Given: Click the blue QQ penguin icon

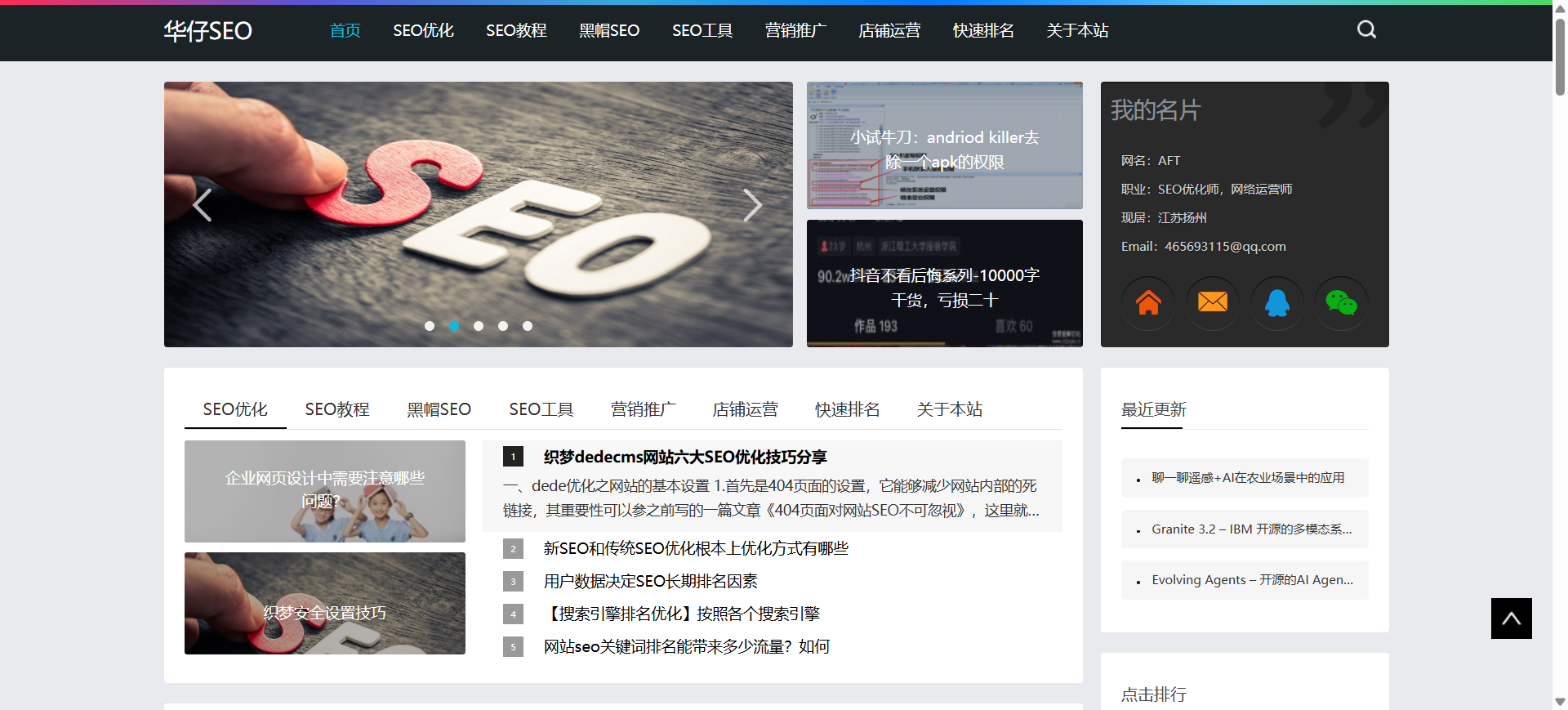Looking at the screenshot, I should tap(1276, 303).
